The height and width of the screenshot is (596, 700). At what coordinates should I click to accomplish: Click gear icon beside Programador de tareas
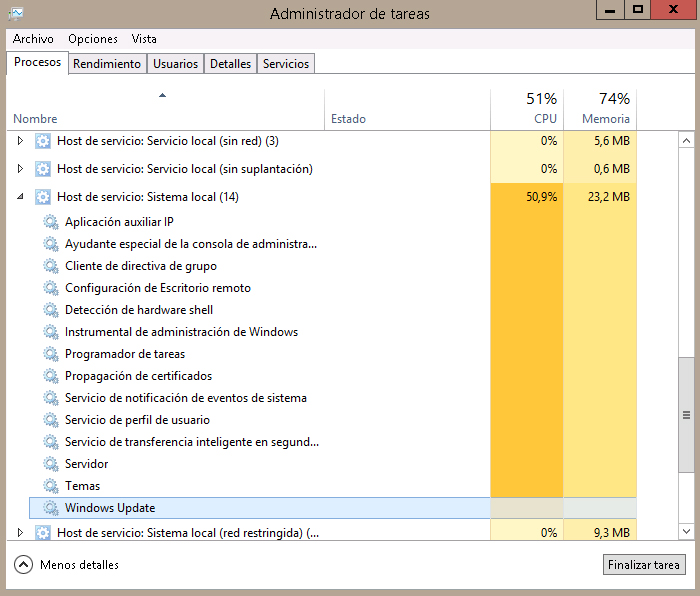point(51,354)
